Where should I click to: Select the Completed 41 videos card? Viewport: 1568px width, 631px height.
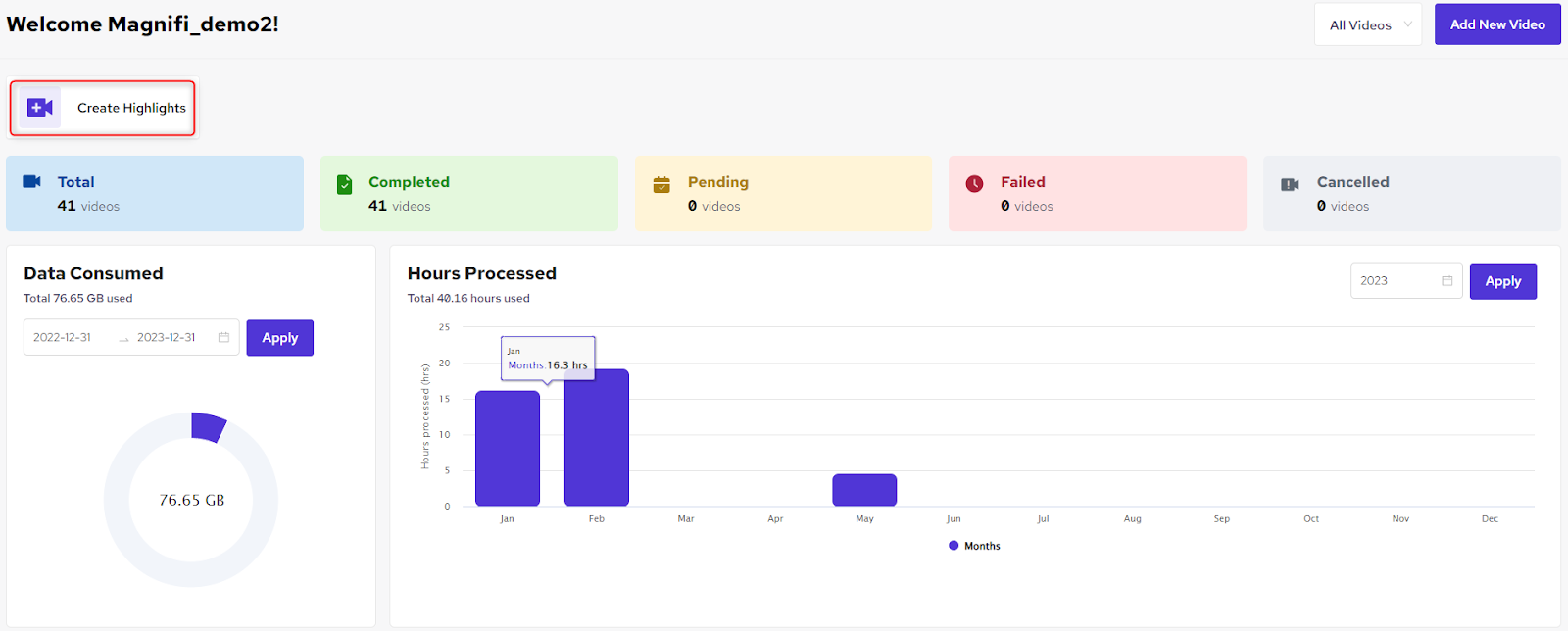tap(469, 193)
